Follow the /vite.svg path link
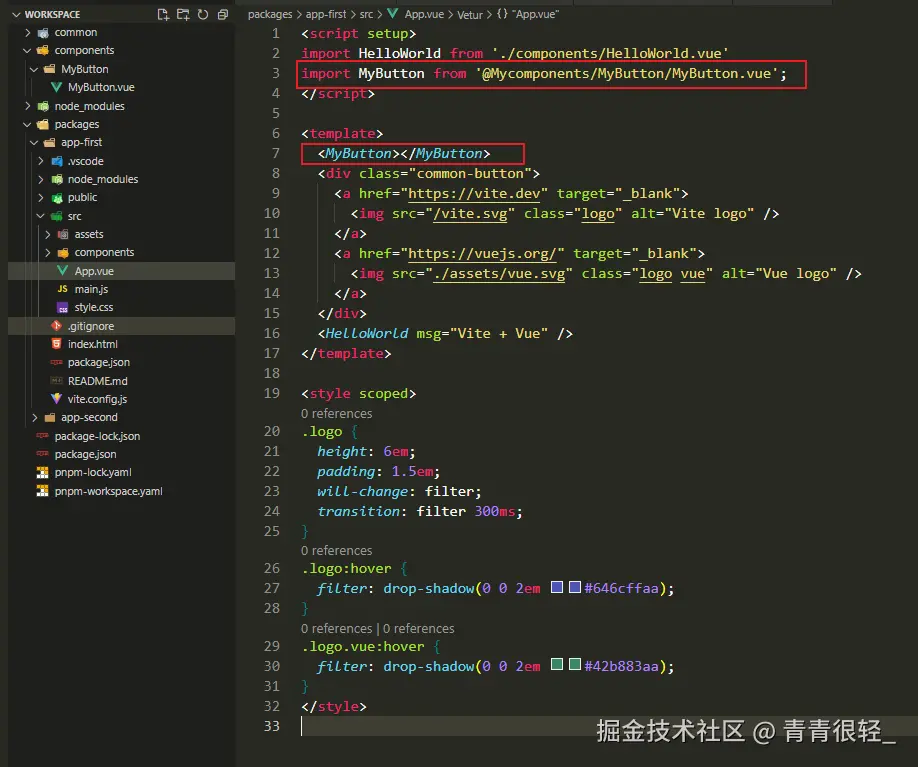The height and width of the screenshot is (767, 918). [x=470, y=214]
